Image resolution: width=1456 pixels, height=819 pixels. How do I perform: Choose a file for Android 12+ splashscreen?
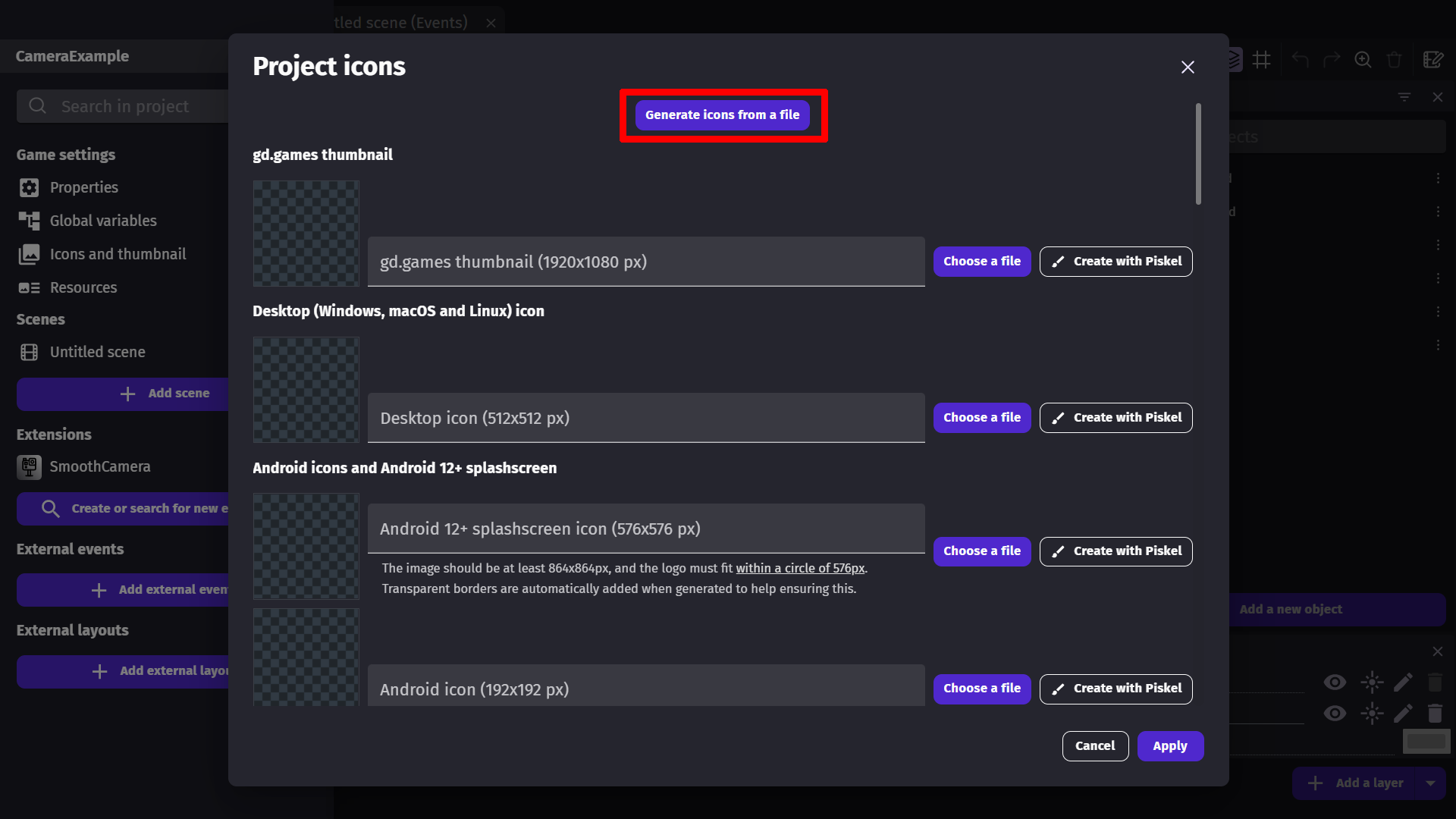point(981,551)
